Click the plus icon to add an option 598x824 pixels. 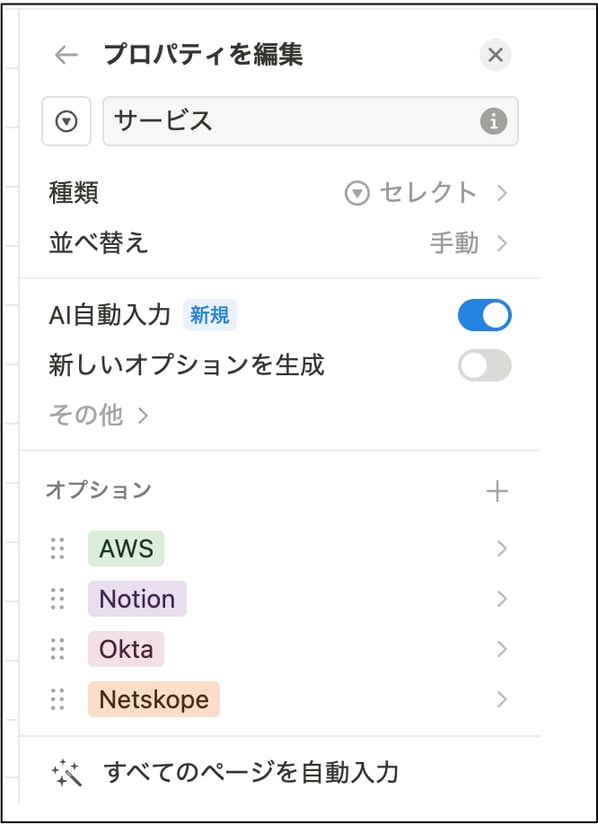click(498, 490)
